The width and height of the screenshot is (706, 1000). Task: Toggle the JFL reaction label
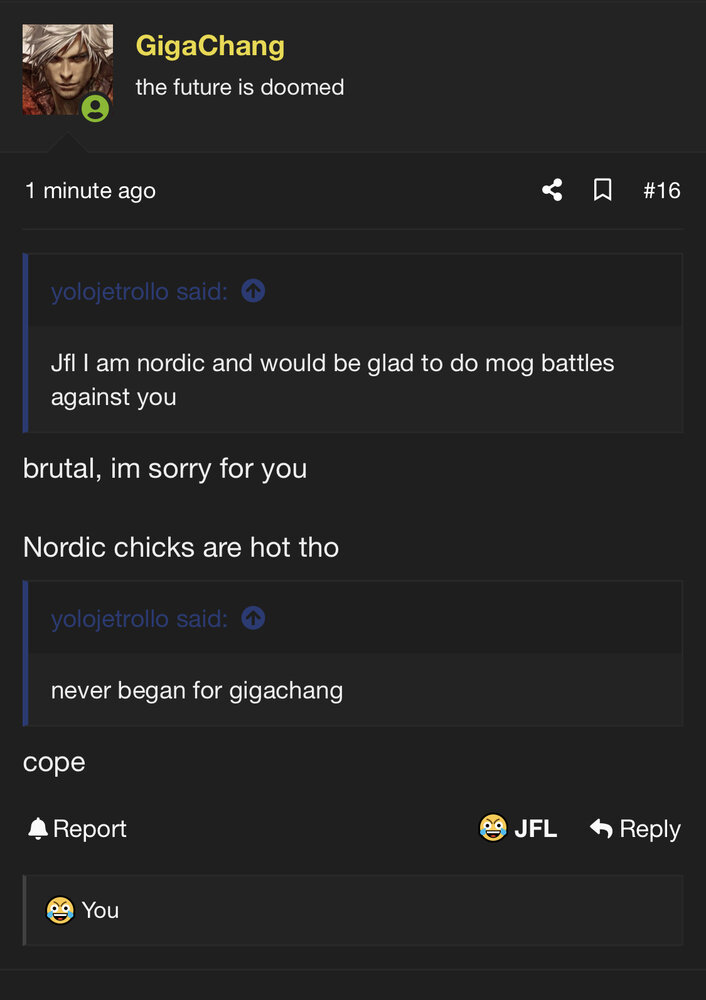click(535, 829)
